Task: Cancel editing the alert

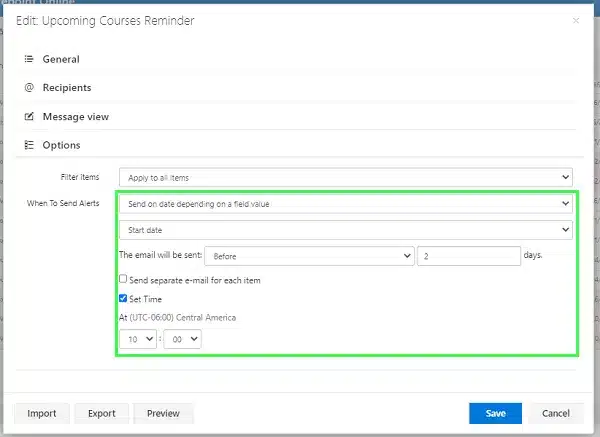Action: [556, 413]
